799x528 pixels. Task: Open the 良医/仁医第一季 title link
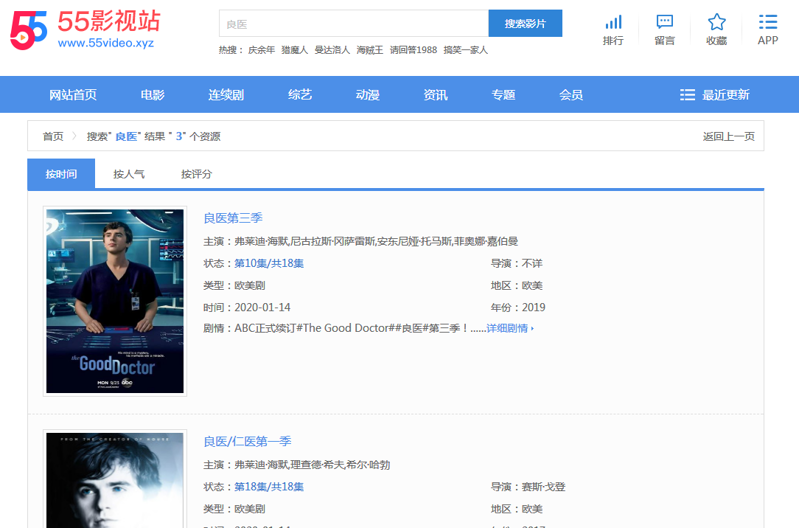(247, 441)
